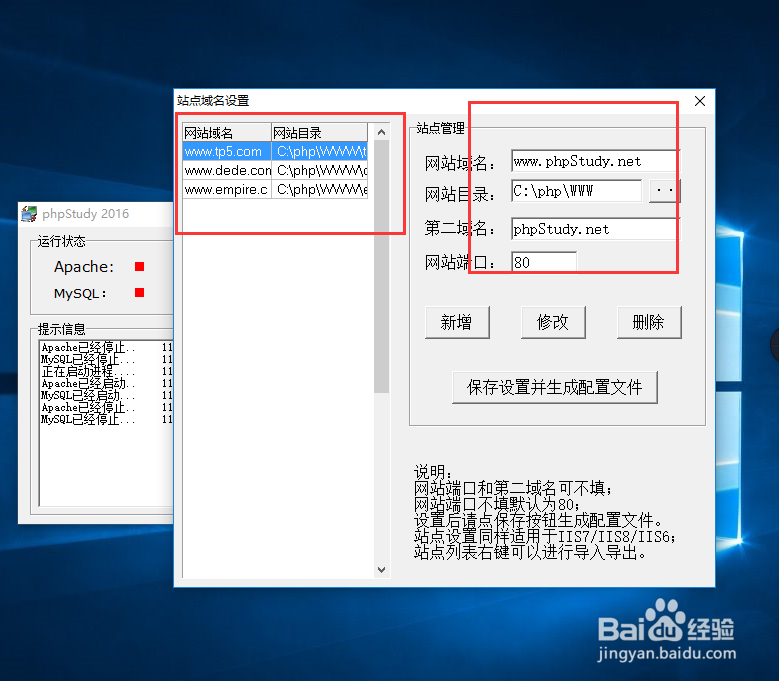Click the empire site directory cell
Screen dimensions: 779x681
coord(320,189)
